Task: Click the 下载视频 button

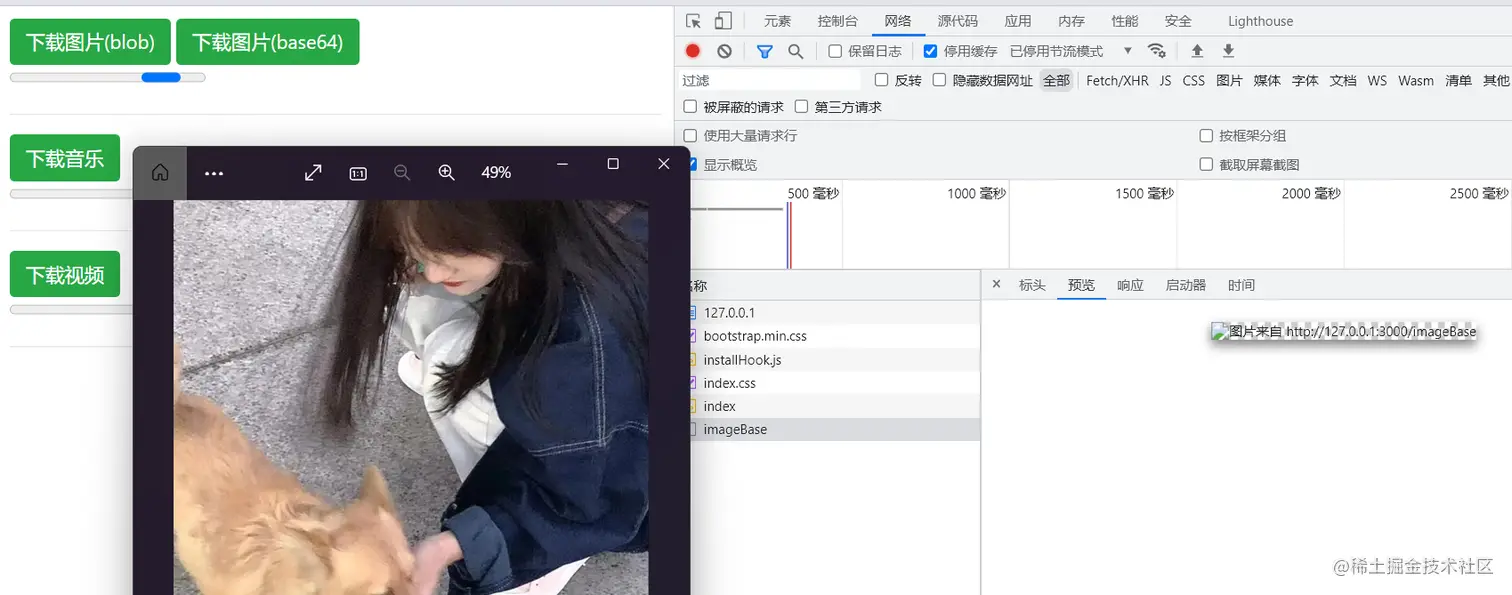Action: 65,274
